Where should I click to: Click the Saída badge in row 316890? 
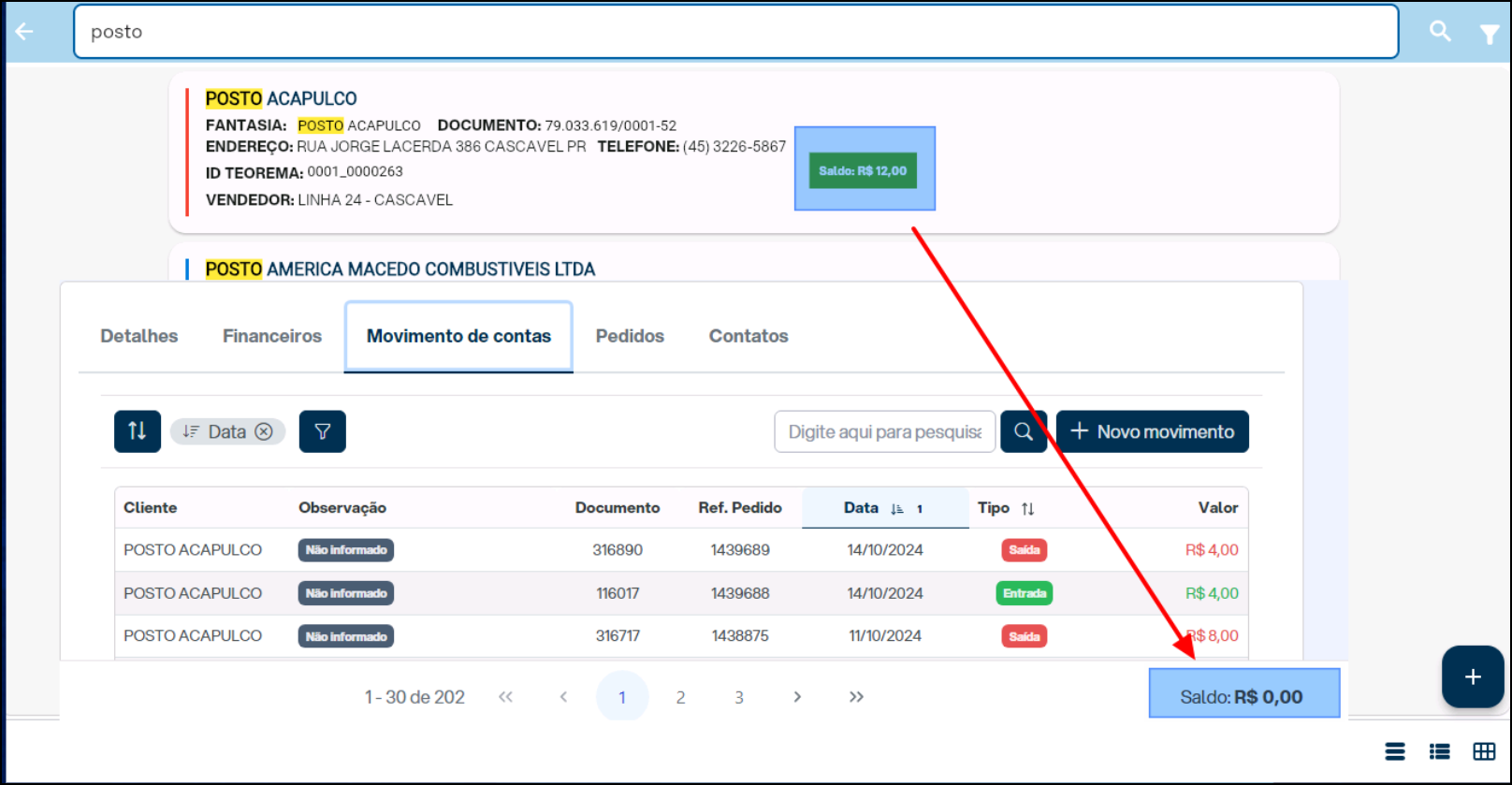click(x=1025, y=550)
